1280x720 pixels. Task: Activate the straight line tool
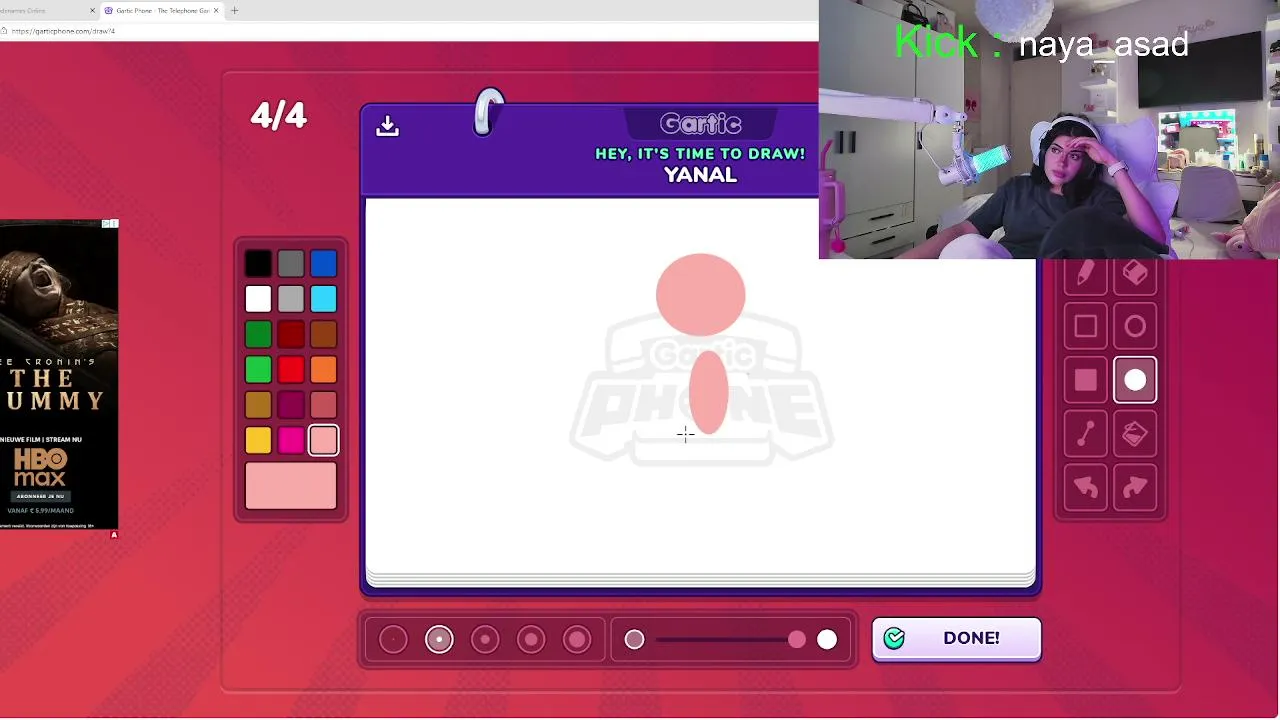point(1085,433)
